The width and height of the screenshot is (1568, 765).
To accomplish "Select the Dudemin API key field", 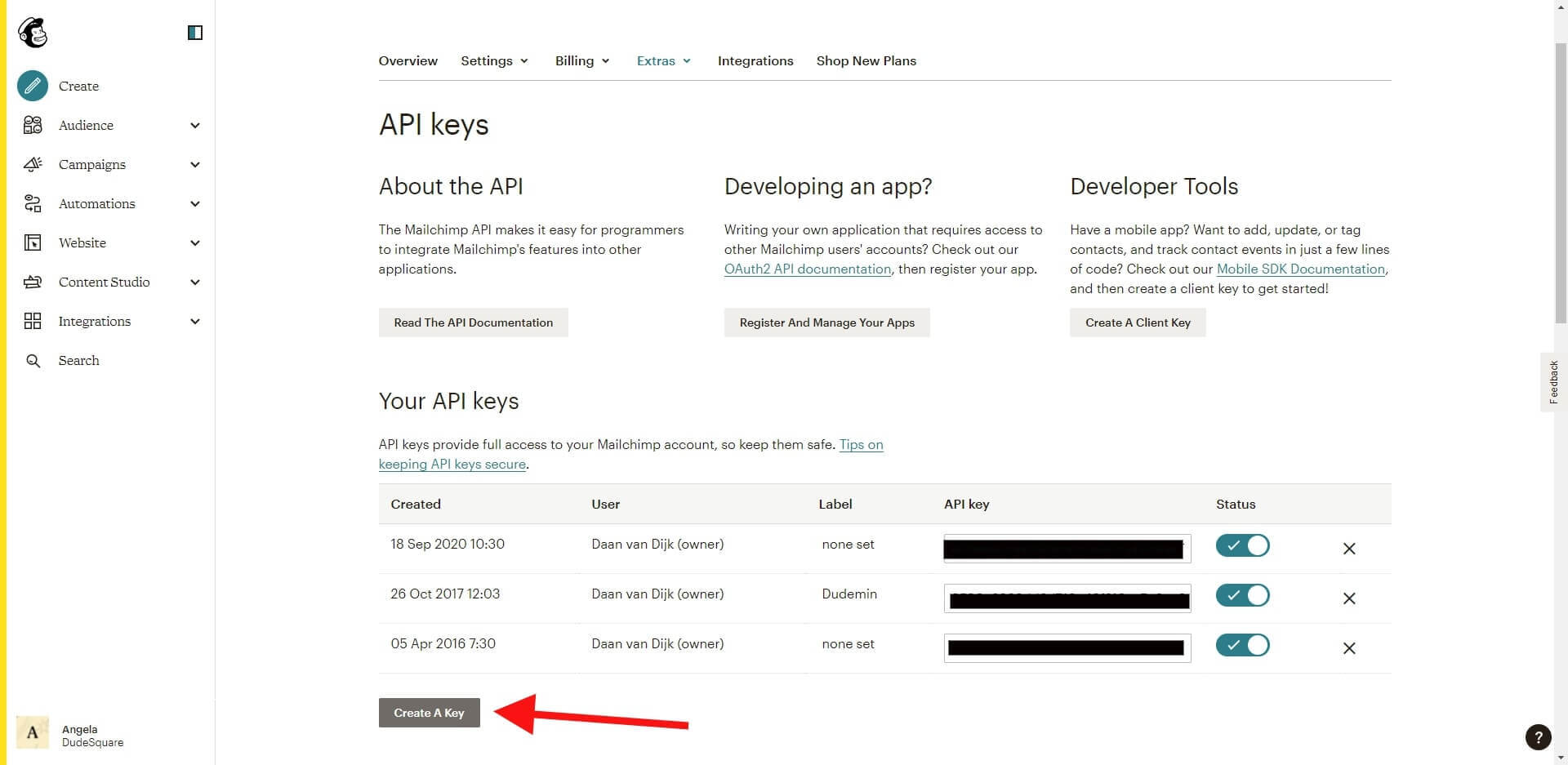I will 1067,598.
